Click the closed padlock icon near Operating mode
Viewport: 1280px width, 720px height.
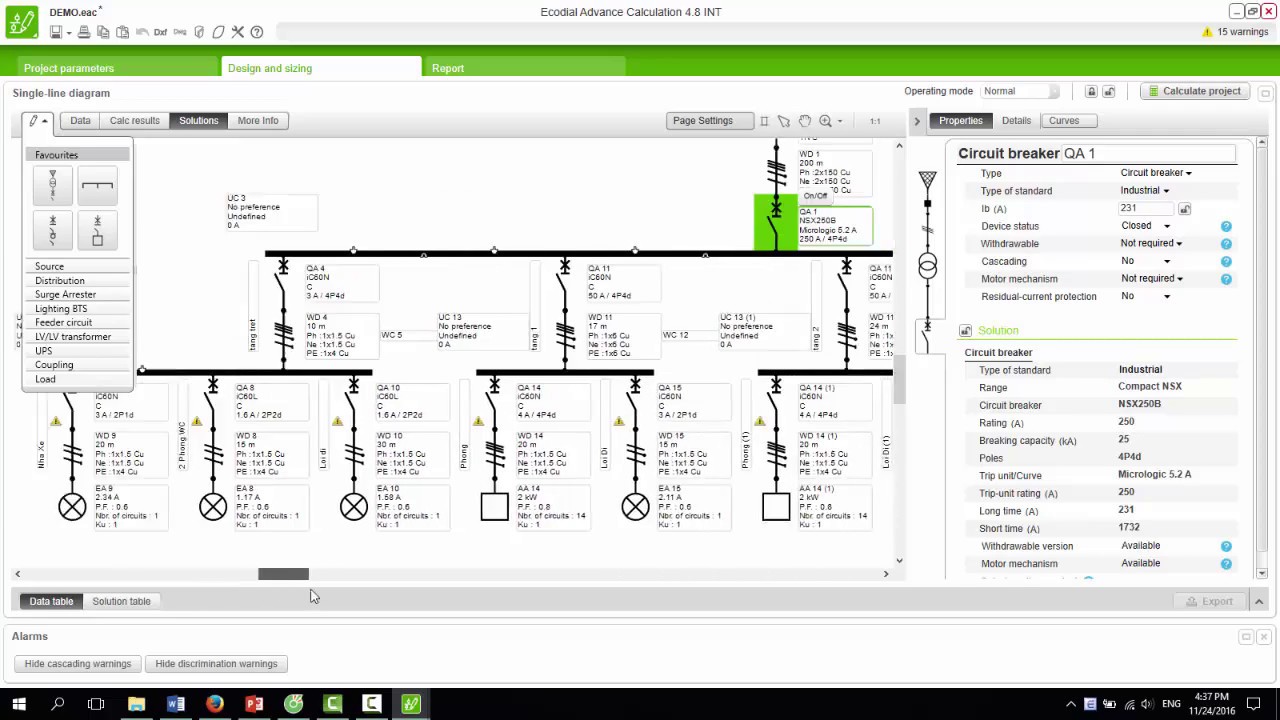tap(1091, 91)
